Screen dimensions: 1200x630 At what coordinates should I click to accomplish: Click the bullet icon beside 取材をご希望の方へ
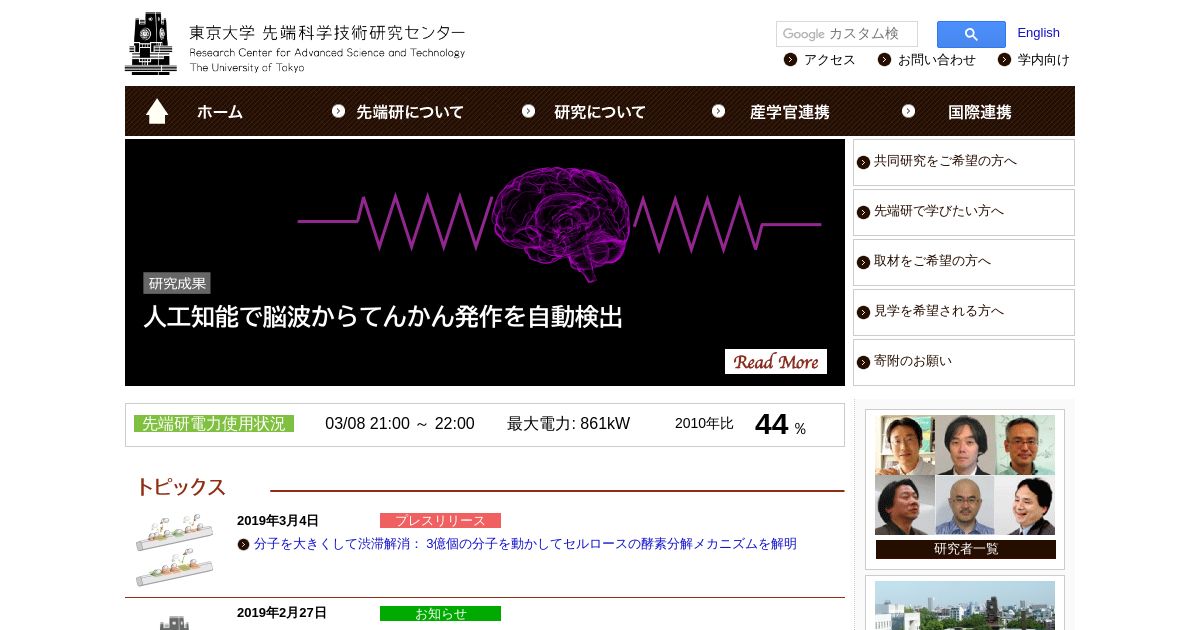tap(864, 262)
